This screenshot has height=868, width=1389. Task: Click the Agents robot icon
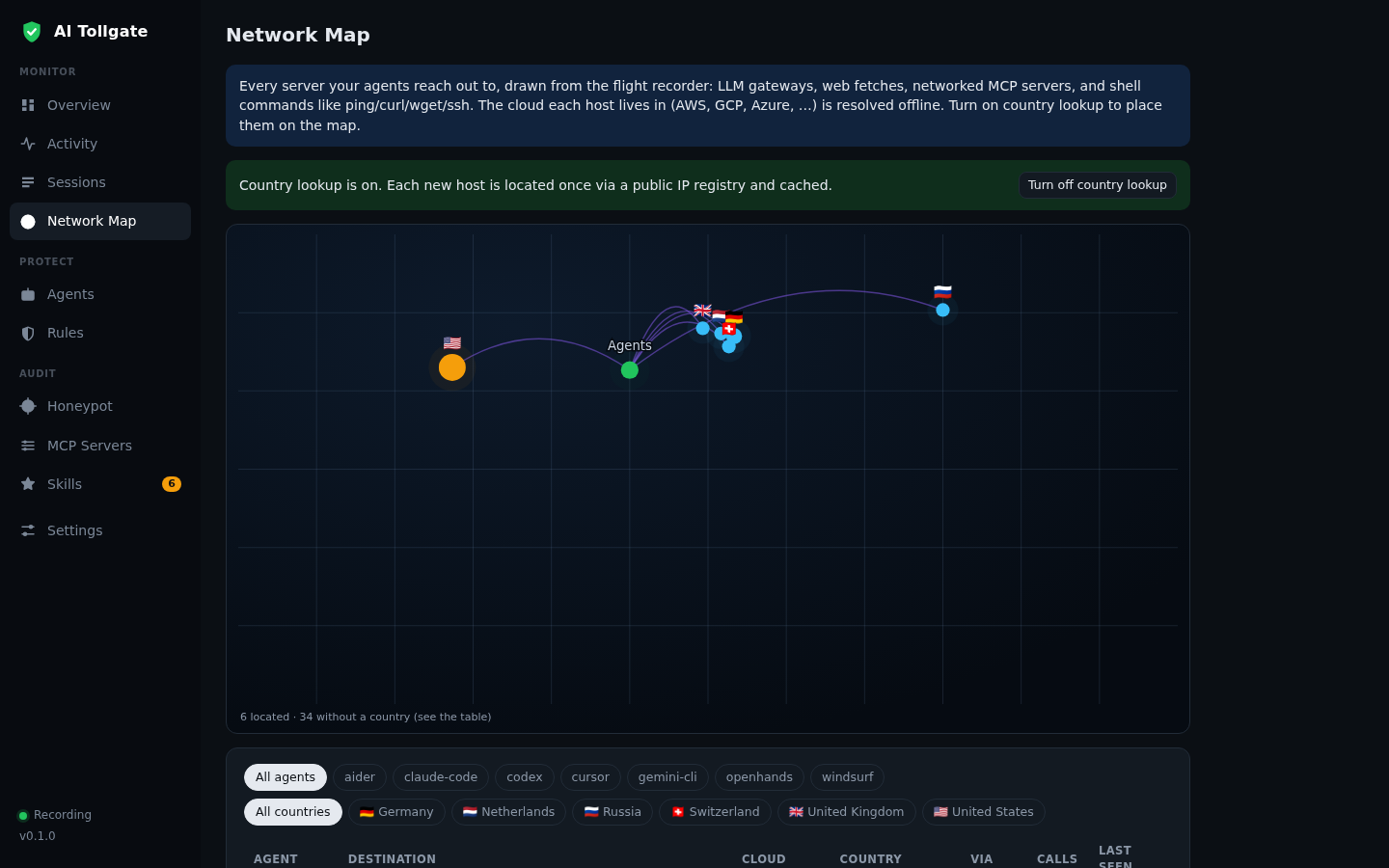point(28,294)
